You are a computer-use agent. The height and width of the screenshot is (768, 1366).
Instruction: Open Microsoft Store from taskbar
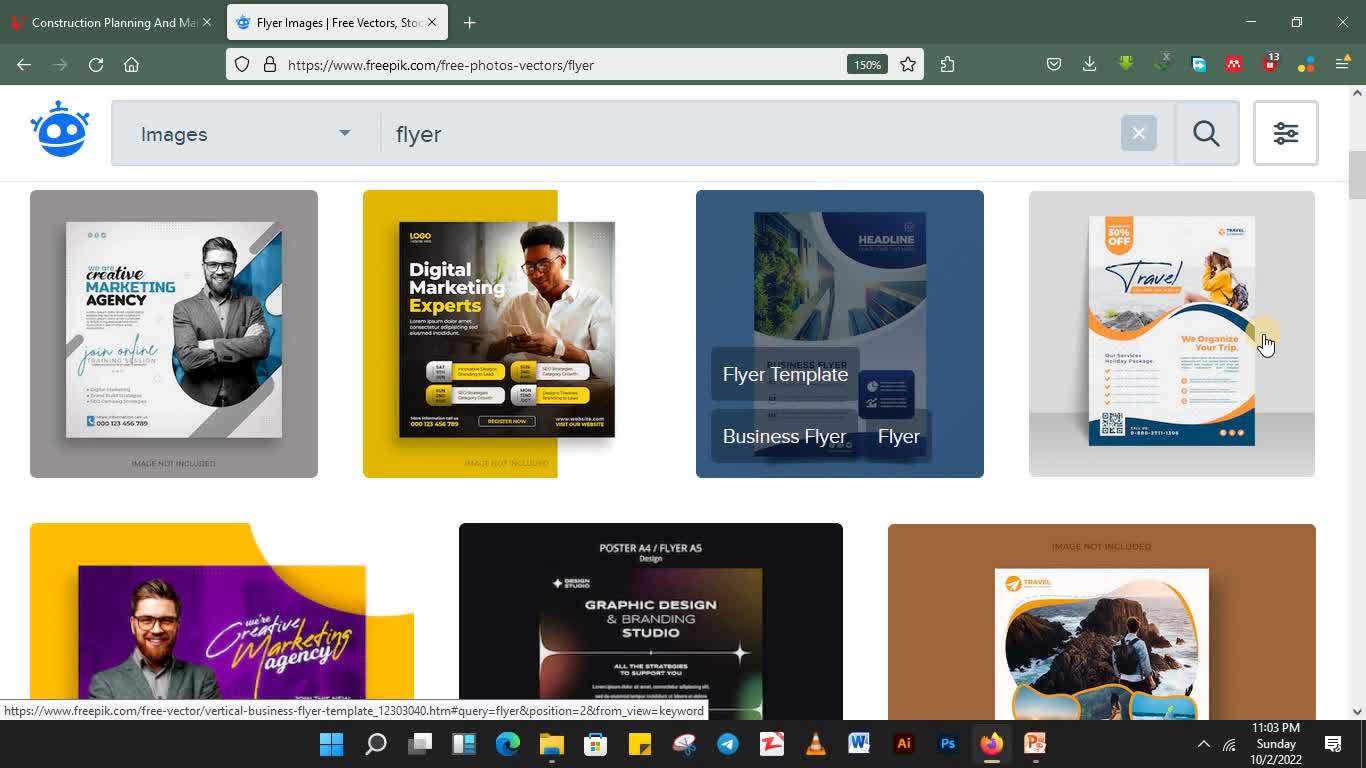point(596,744)
